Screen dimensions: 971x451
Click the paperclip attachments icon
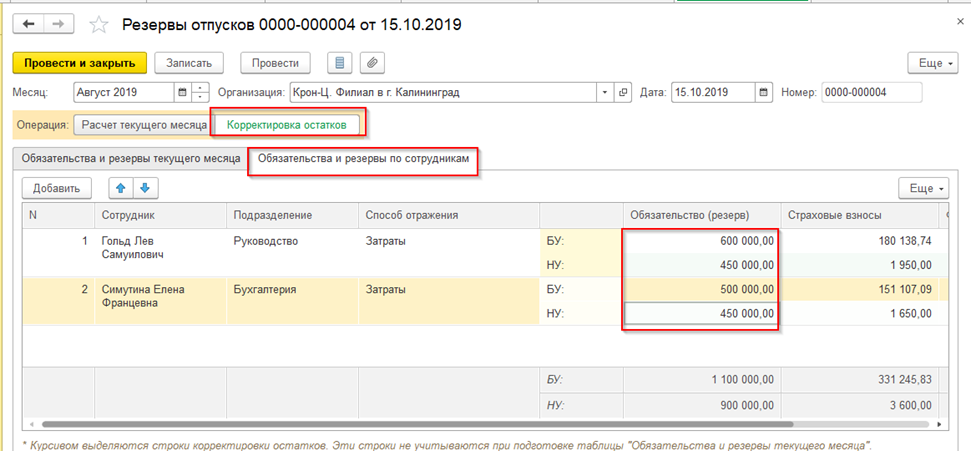(x=371, y=62)
